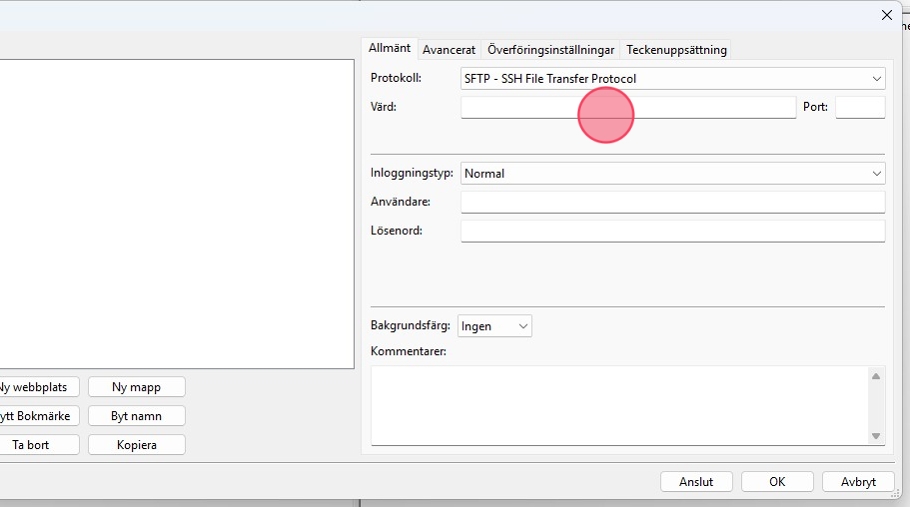910x507 pixels.
Task: Open the Inloggningstyp dropdown
Action: [672, 173]
